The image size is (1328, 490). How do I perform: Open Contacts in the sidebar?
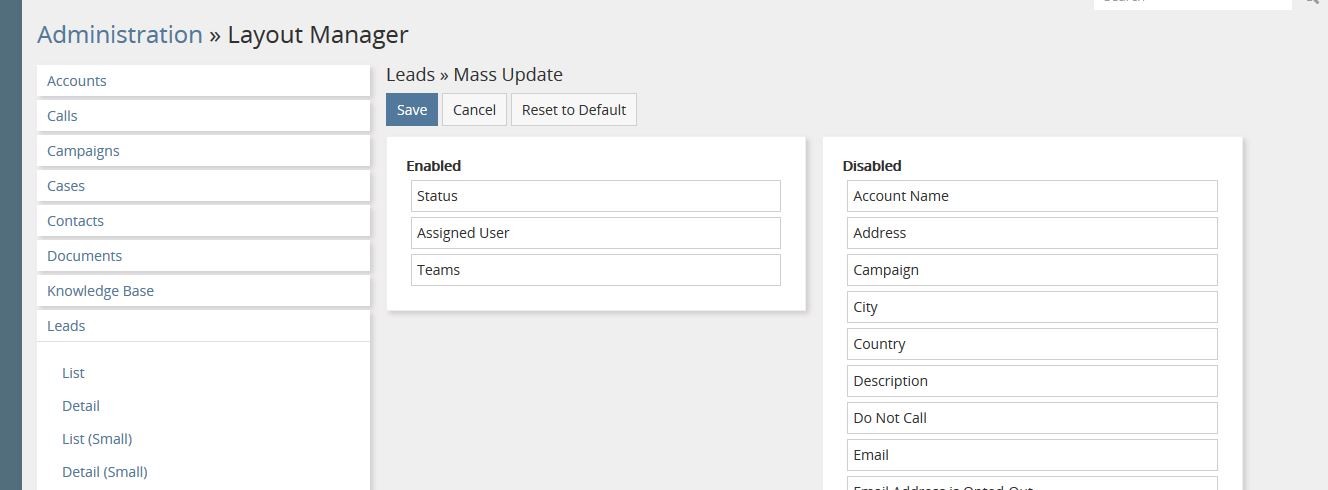[75, 221]
